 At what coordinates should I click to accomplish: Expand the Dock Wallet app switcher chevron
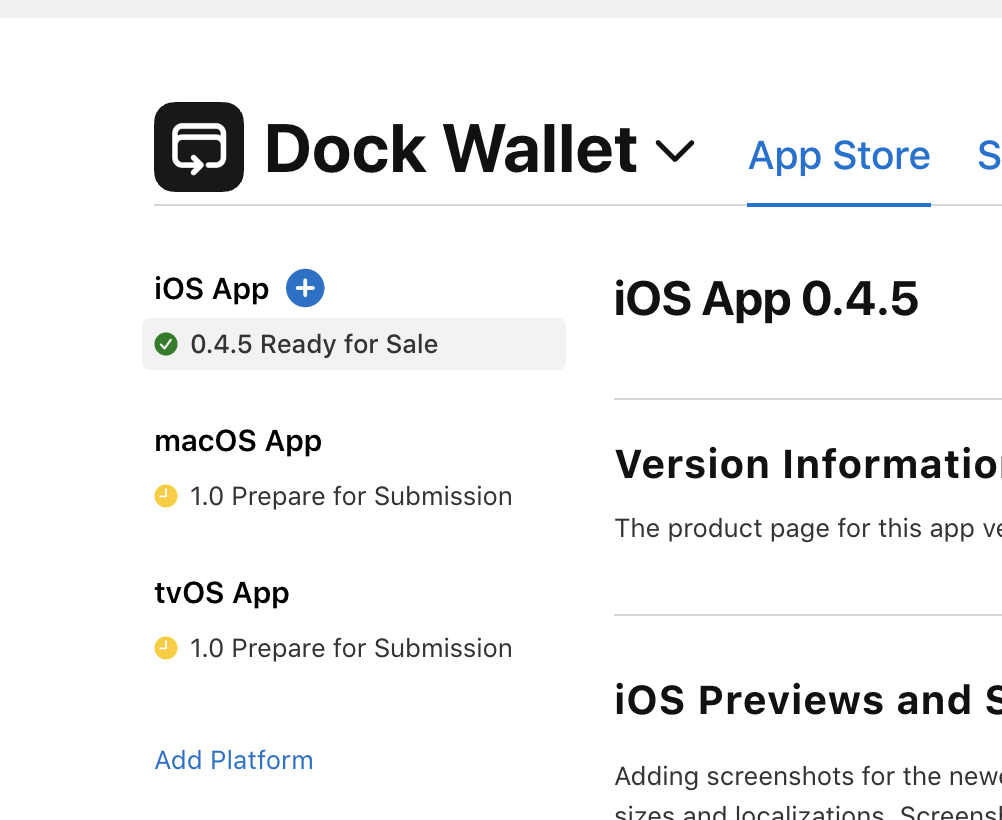pyautogui.click(x=675, y=151)
